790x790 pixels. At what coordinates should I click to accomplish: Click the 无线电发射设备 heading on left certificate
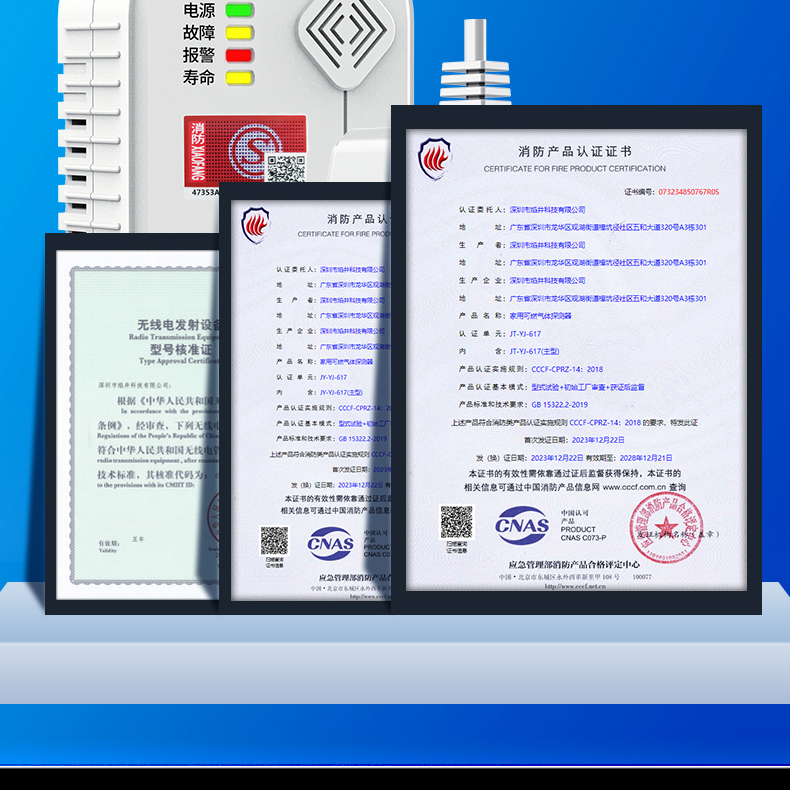[178, 325]
